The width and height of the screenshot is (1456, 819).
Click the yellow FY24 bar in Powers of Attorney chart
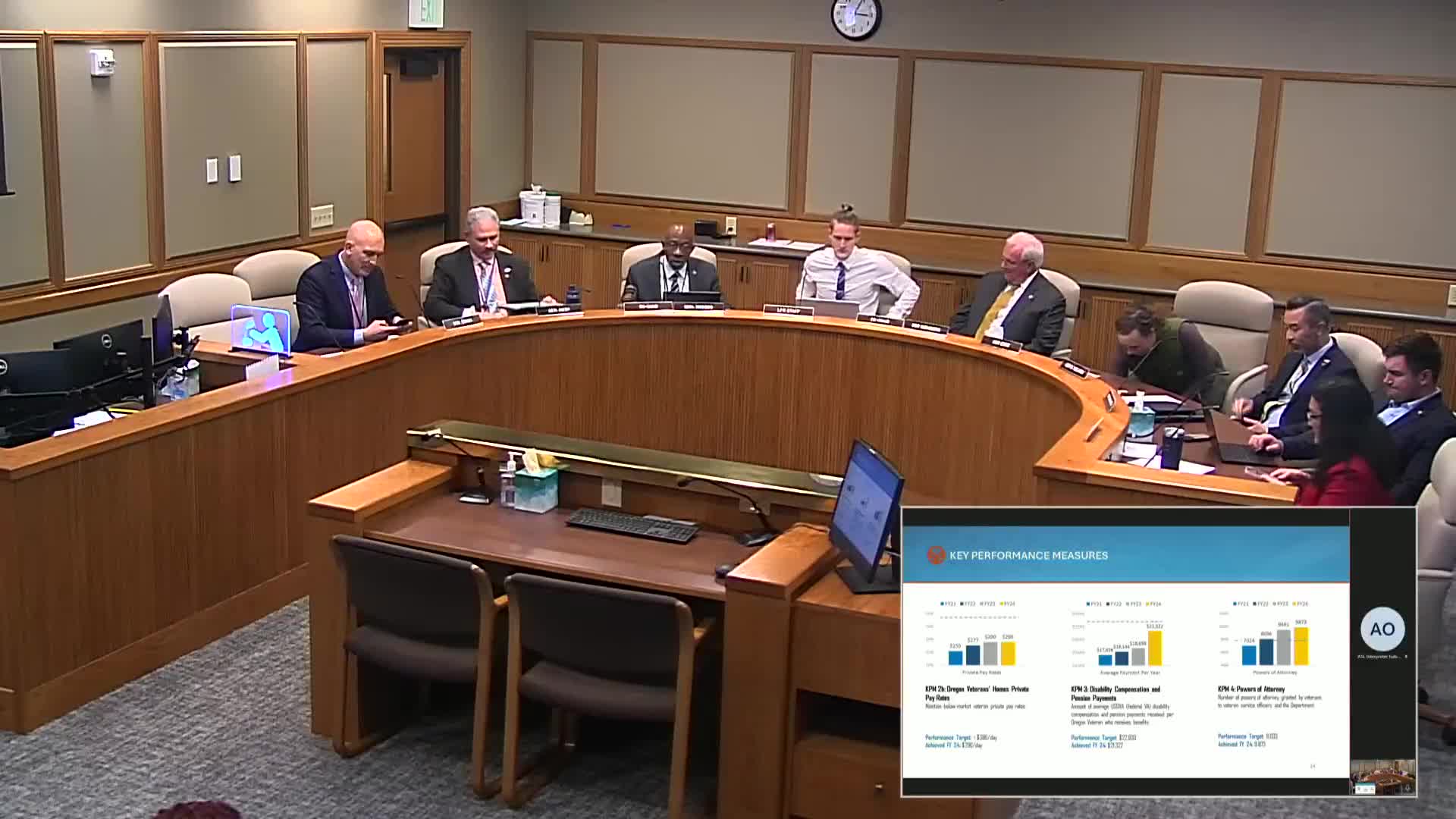(x=1301, y=646)
